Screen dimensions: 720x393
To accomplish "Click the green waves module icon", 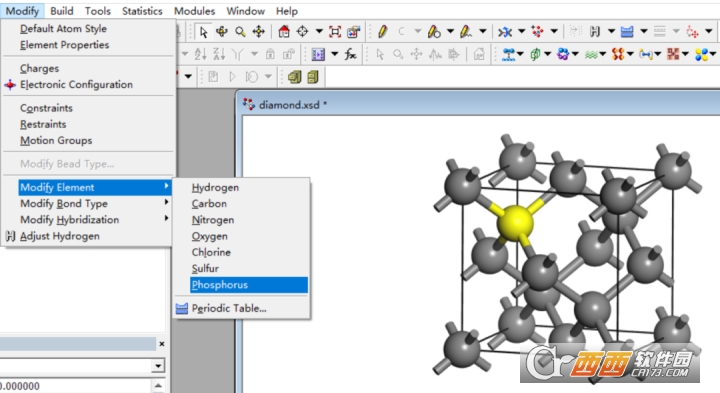I will pos(591,55).
